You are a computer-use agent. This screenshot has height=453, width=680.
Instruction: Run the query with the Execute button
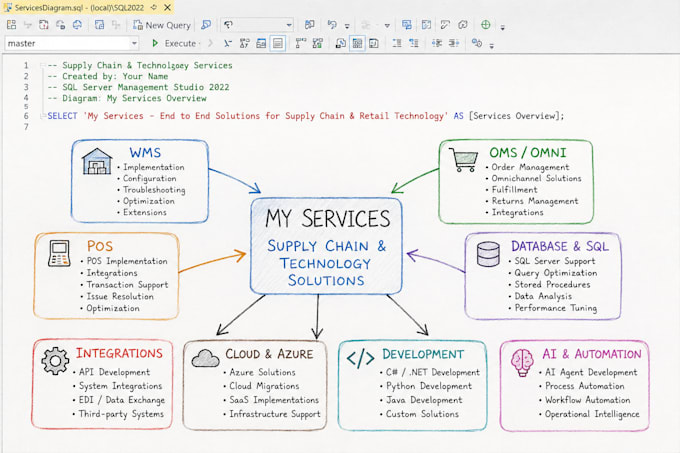174,43
